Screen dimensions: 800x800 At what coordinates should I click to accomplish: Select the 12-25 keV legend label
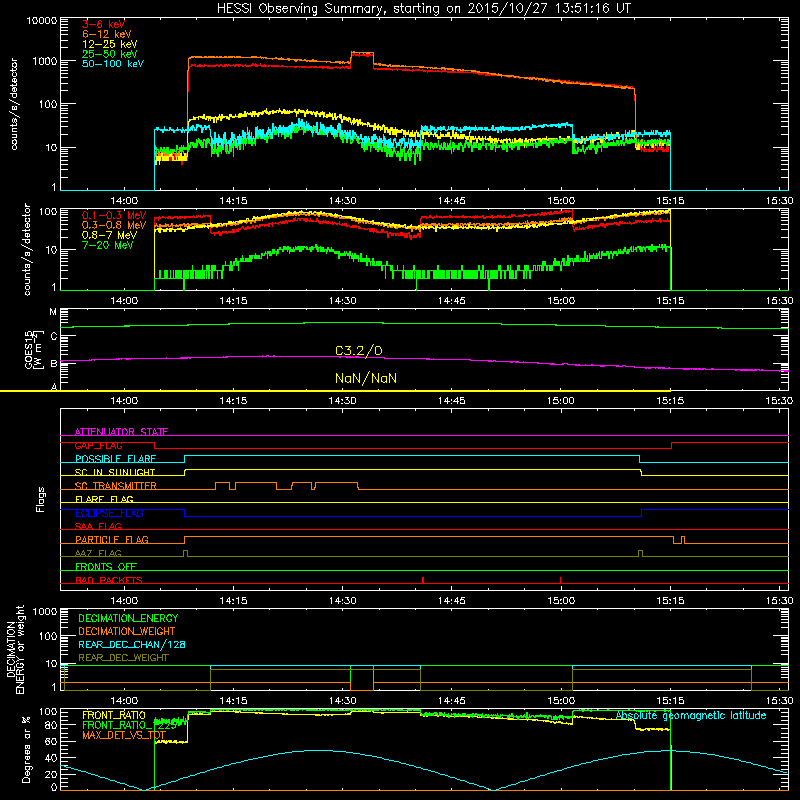pyautogui.click(x=110, y=44)
